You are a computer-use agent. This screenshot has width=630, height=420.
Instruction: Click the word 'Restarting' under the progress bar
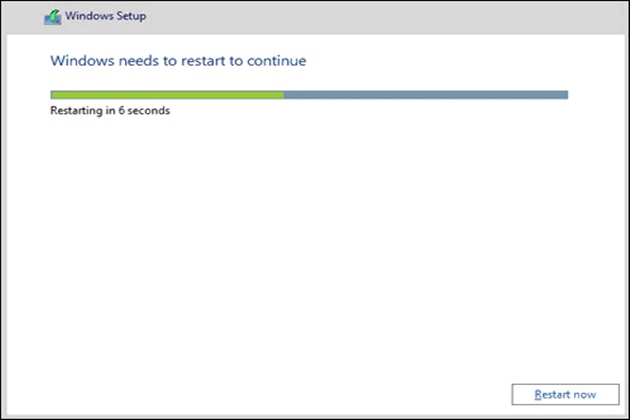[x=75, y=110]
